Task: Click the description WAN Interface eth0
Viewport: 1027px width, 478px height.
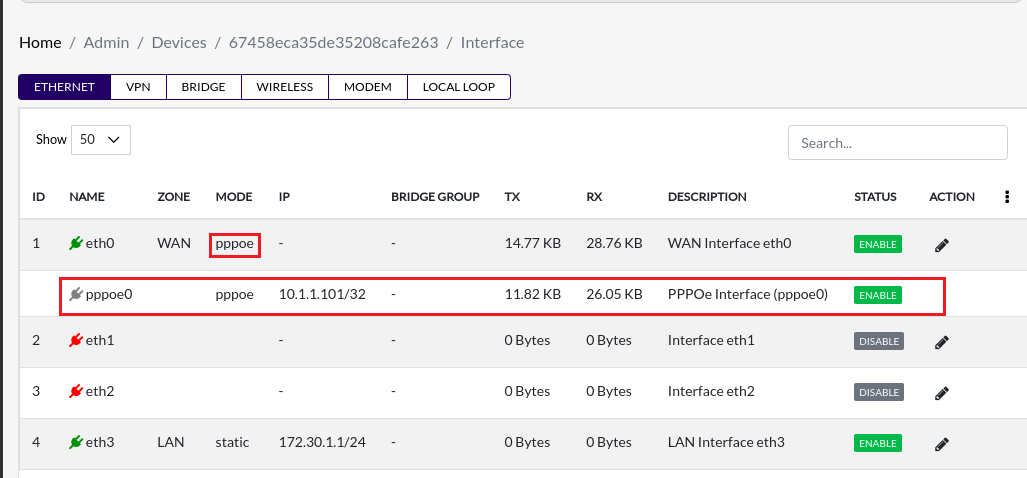Action: (730, 244)
